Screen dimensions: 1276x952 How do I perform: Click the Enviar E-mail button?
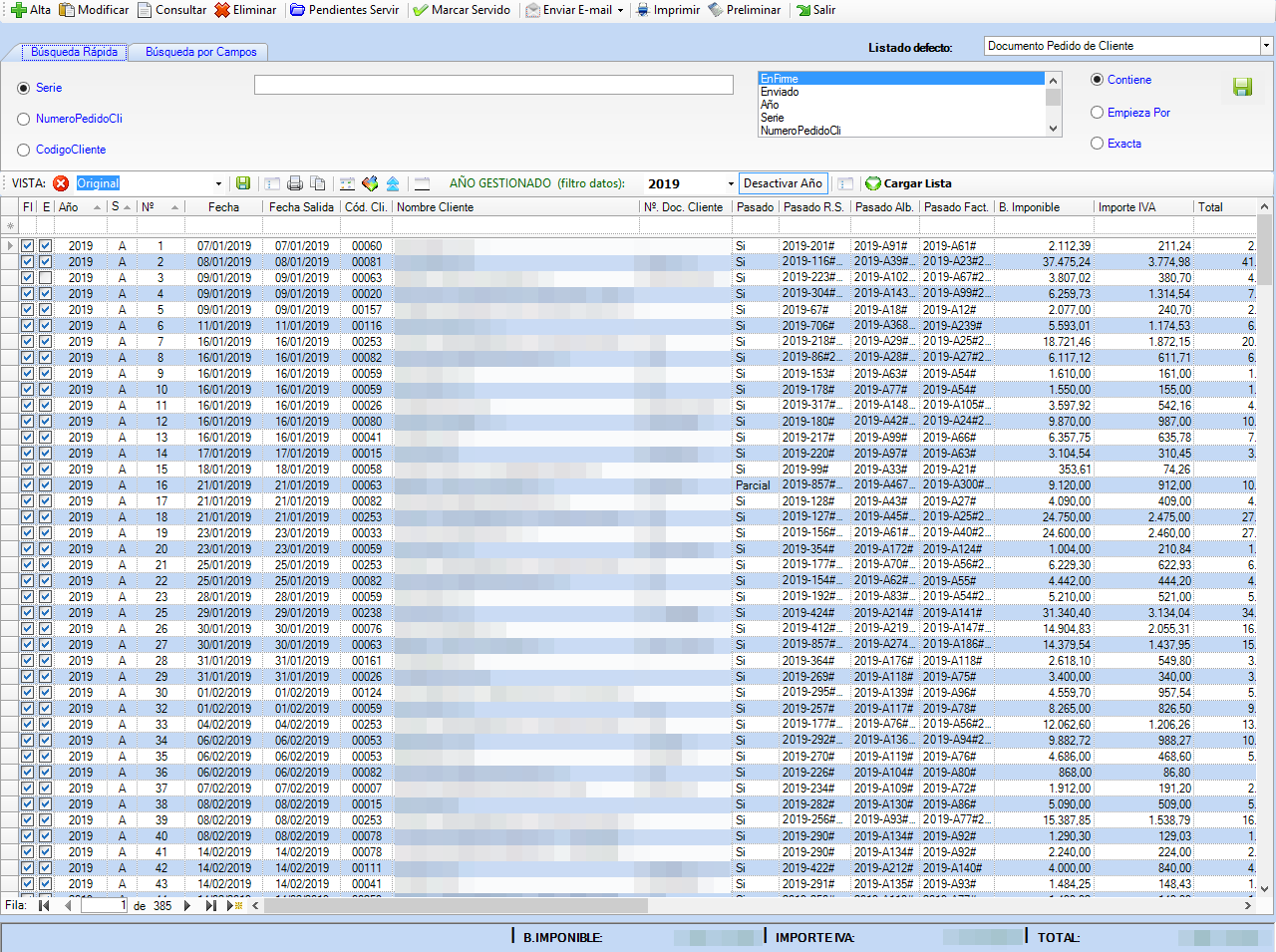(568, 10)
